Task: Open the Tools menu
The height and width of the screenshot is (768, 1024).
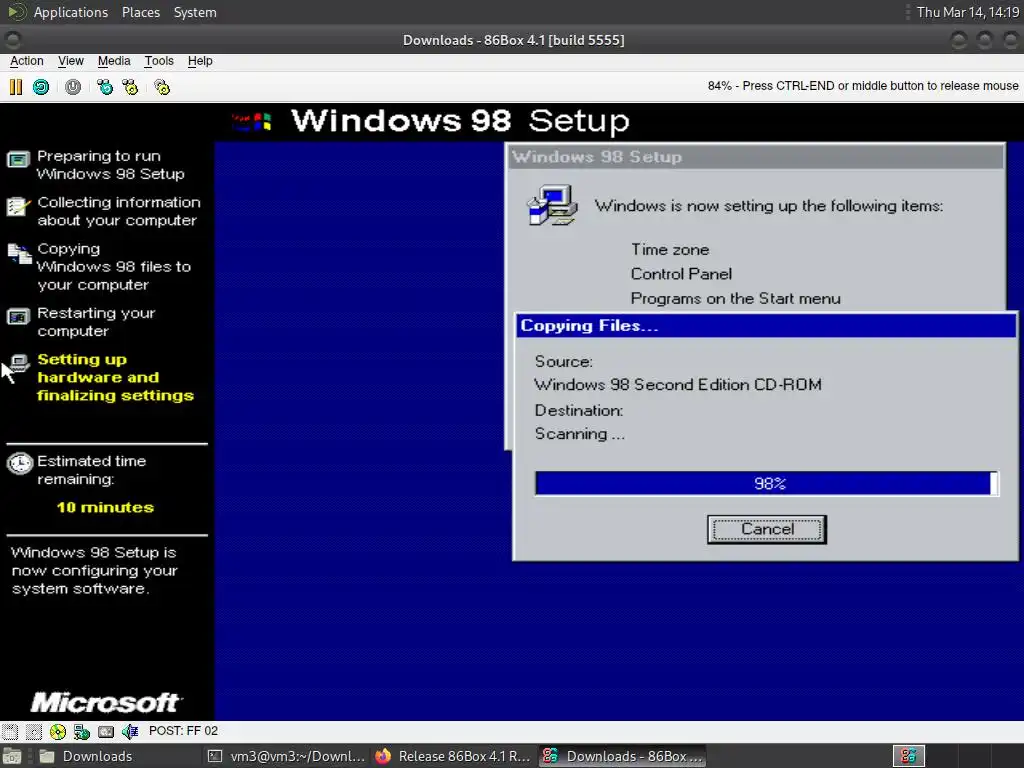Action: pos(159,61)
